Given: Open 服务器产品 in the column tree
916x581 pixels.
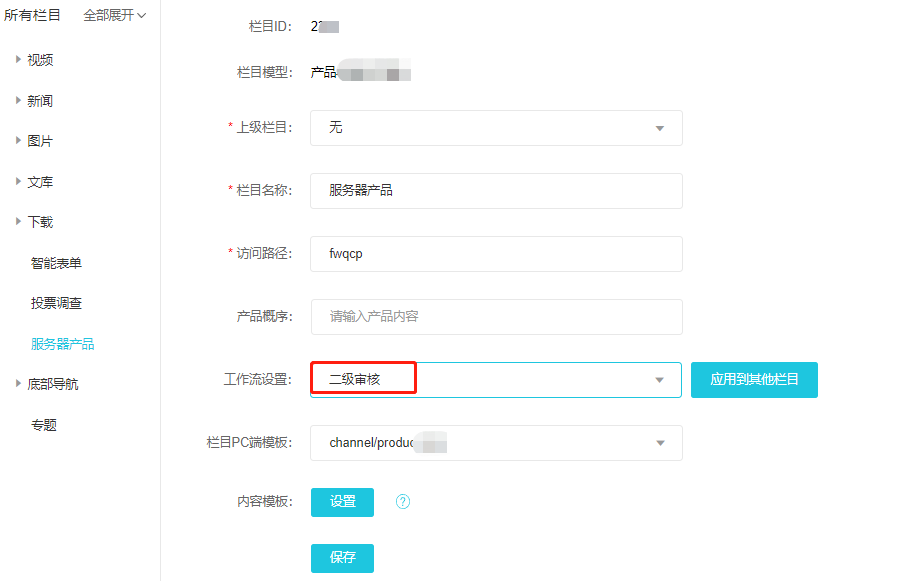Looking at the screenshot, I should (x=62, y=344).
